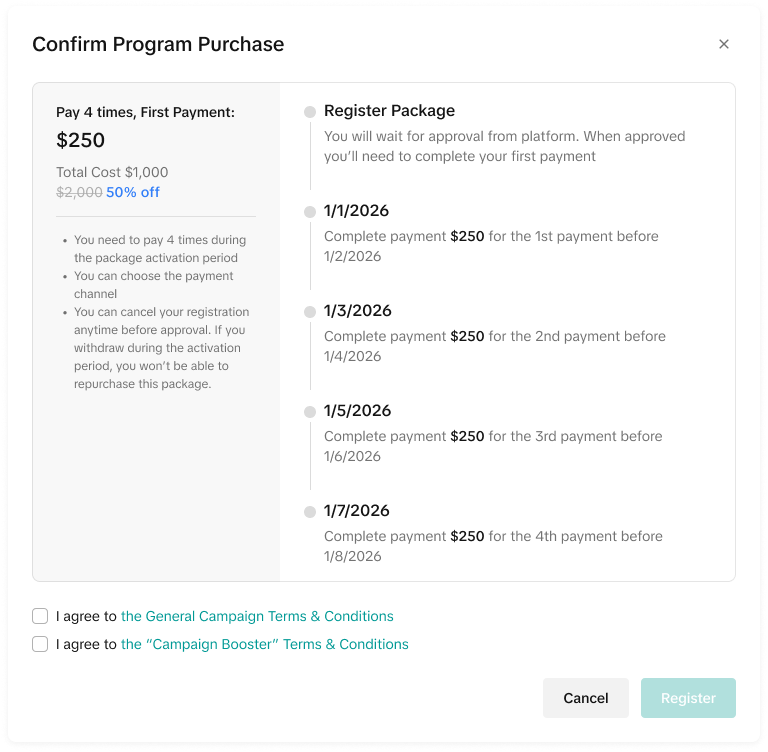Select the 1/5/2026 payment date heading
The width and height of the screenshot is (768, 752).
click(357, 411)
